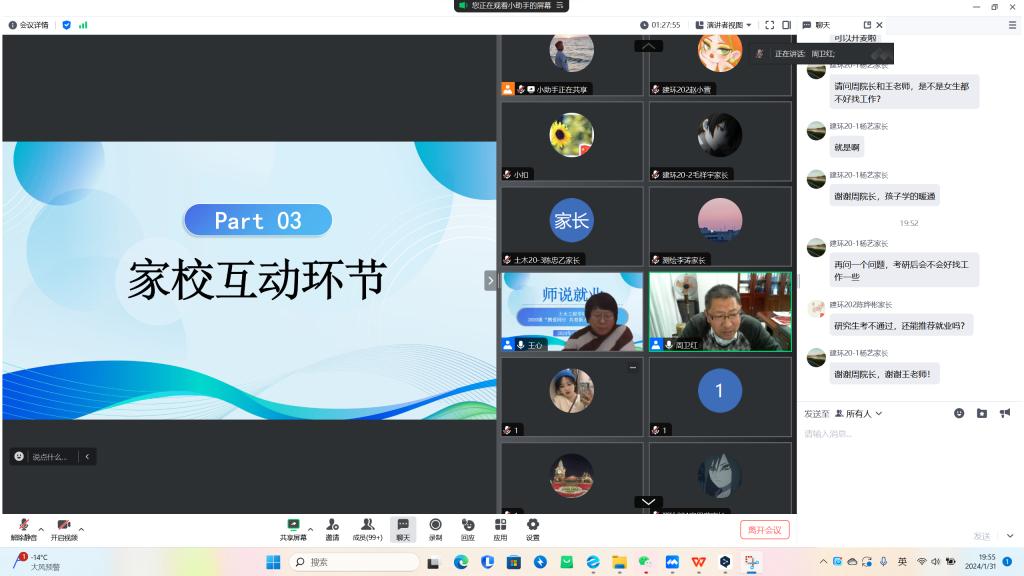This screenshot has width=1024, height=576.
Task: Click the Invite (邀请) icon
Action: coord(332,526)
